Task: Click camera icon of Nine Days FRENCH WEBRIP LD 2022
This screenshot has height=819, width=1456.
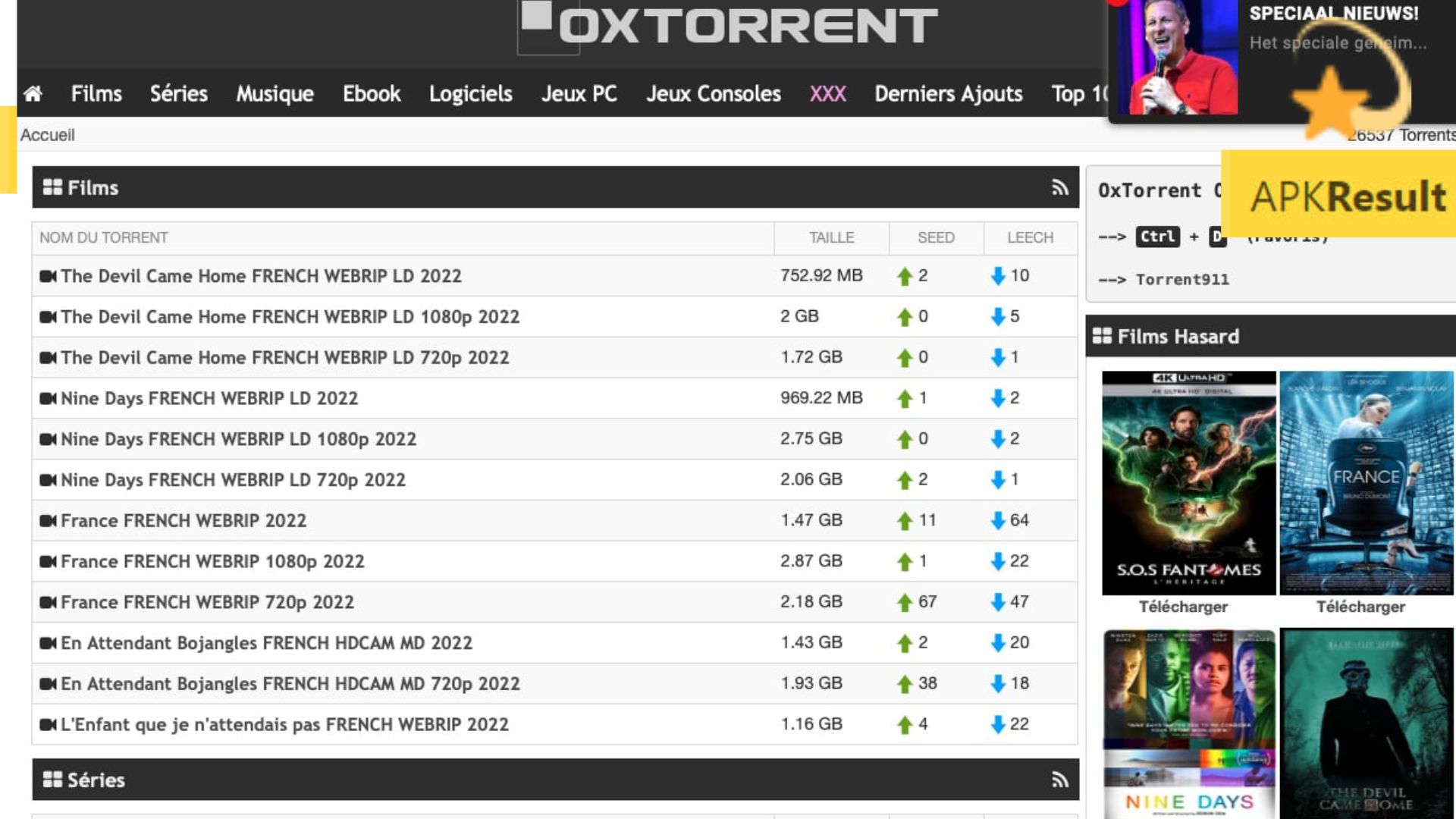Action: click(x=48, y=398)
